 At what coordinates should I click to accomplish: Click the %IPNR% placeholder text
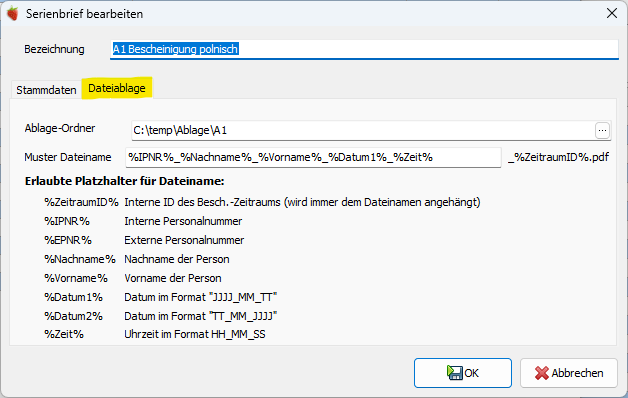[67, 221]
